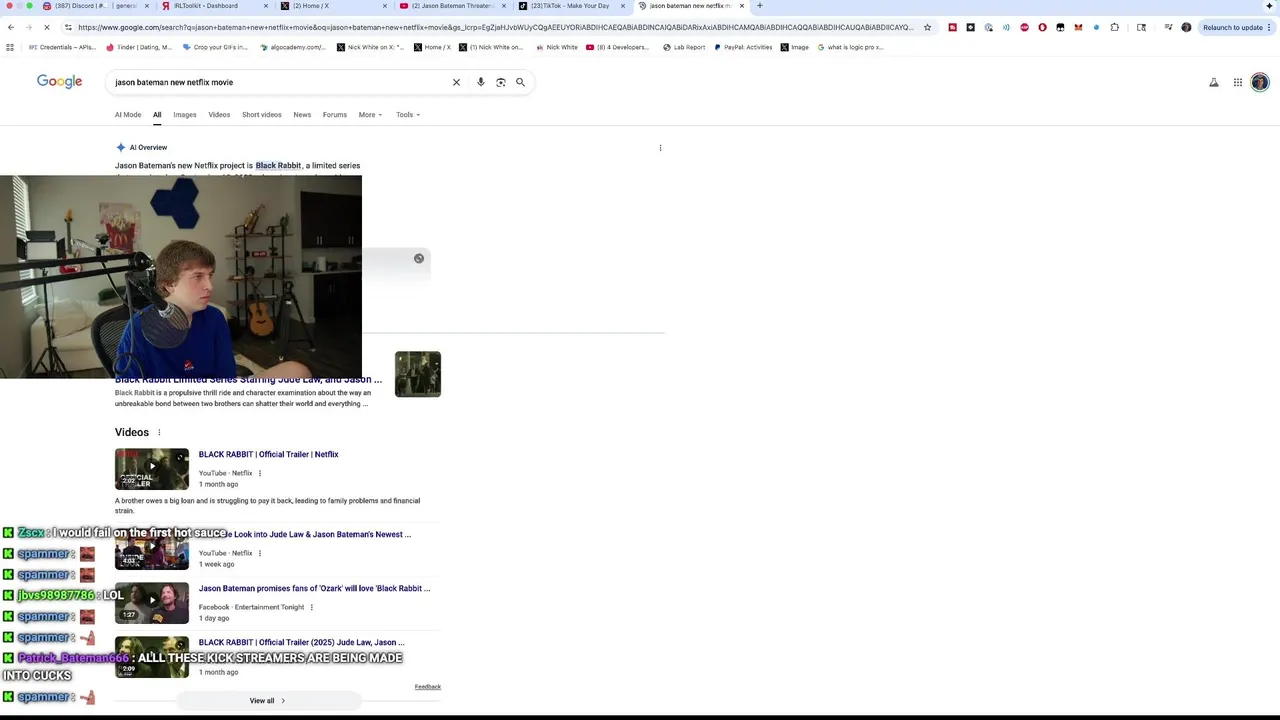Submit search with the magnifying glass icon

pos(520,82)
